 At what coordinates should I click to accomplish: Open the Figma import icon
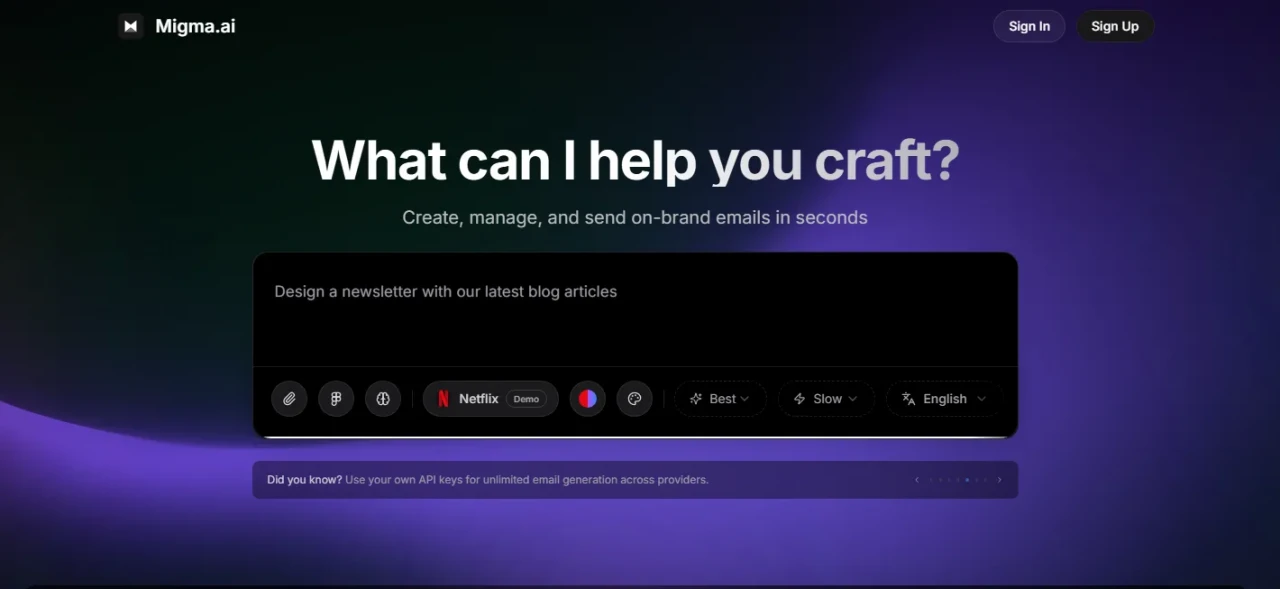point(336,399)
